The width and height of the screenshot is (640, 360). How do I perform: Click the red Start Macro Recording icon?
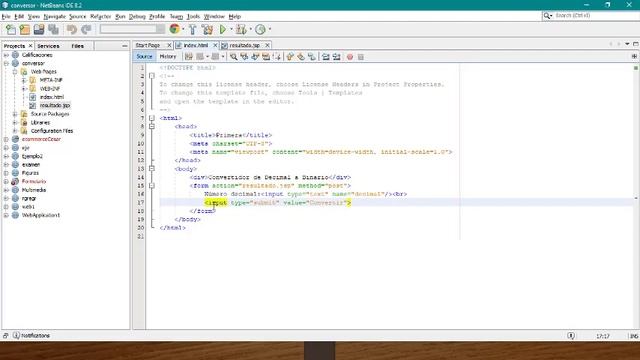click(x=350, y=57)
